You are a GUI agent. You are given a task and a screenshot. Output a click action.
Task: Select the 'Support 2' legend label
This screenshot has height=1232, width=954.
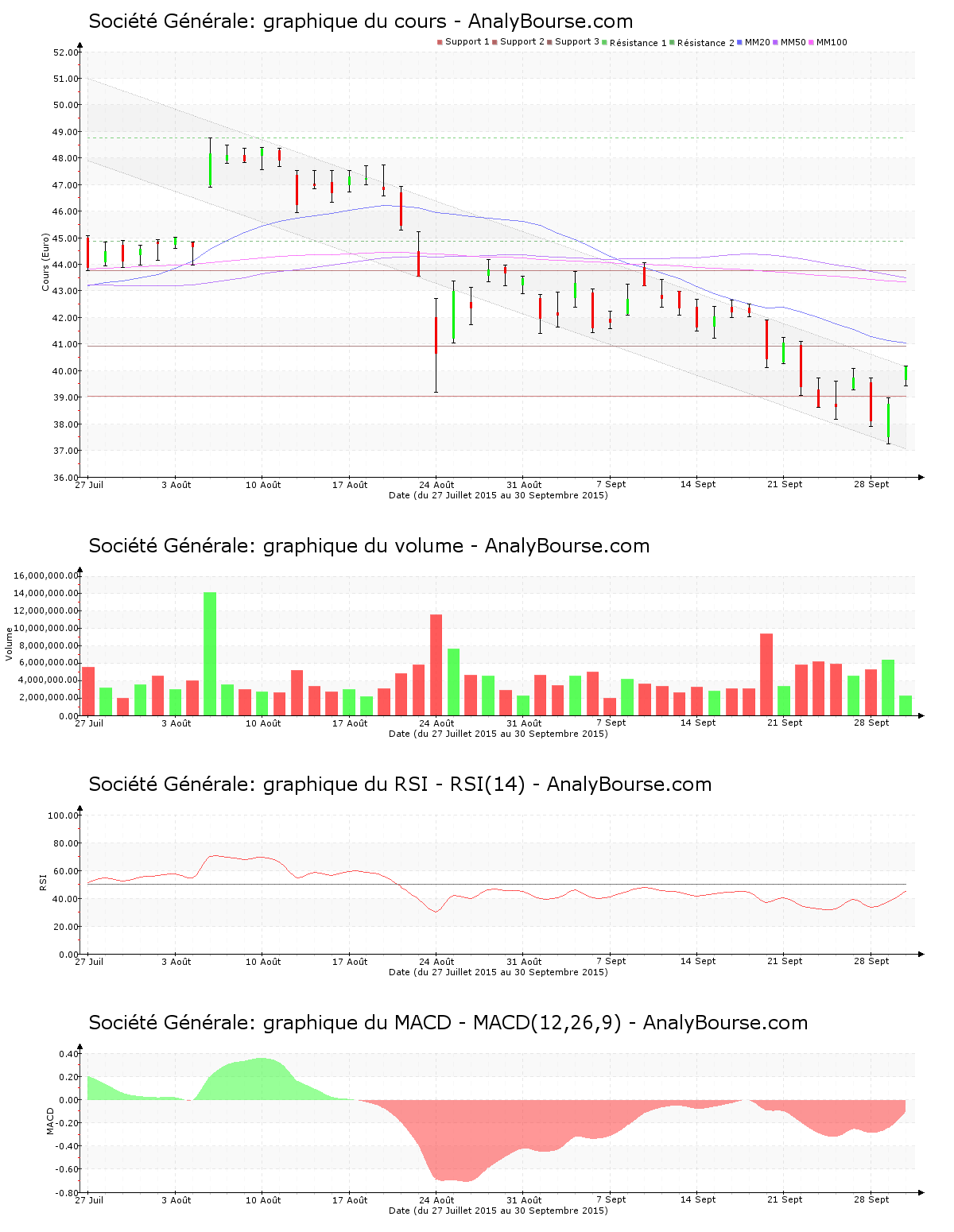coord(522,42)
